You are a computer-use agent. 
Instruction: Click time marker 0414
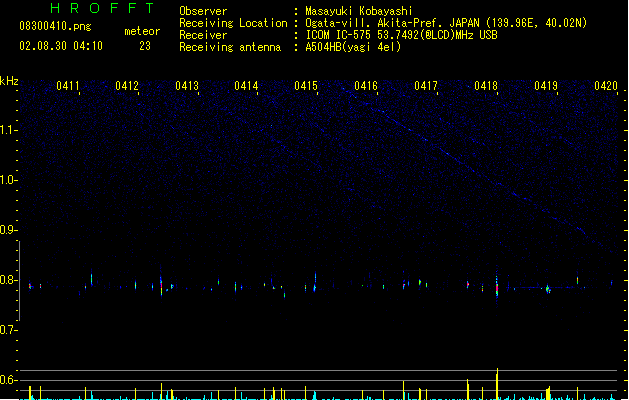(246, 86)
